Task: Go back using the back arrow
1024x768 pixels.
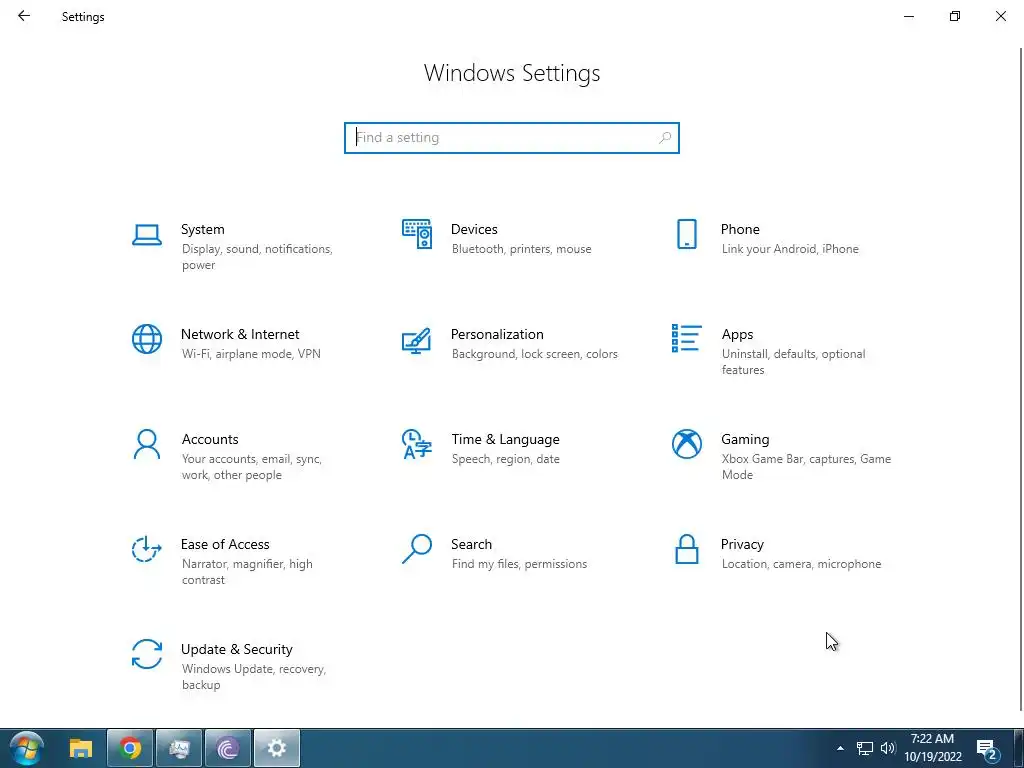Action: point(24,16)
